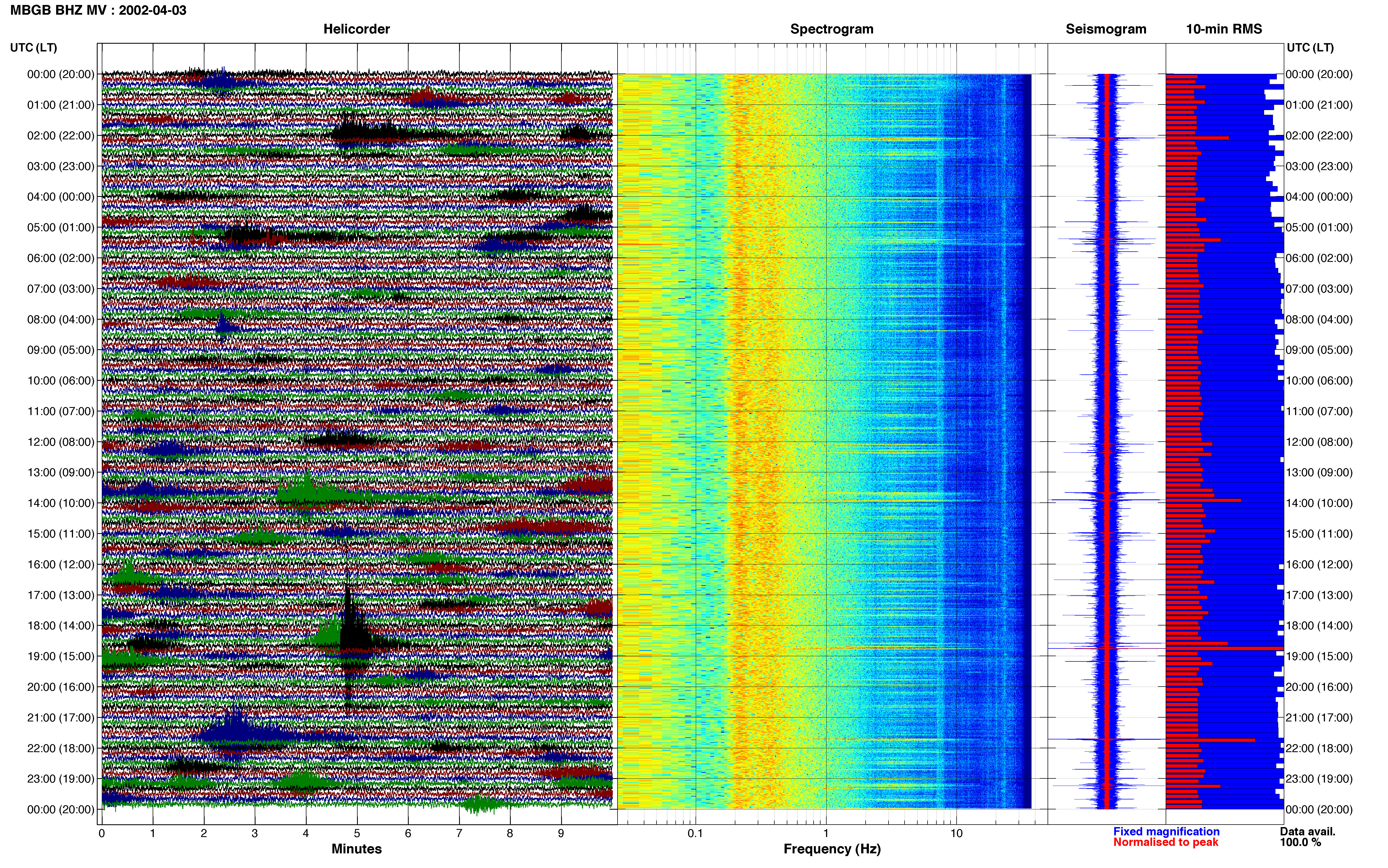Select the '10-min RMS' panel heading

tap(1224, 29)
